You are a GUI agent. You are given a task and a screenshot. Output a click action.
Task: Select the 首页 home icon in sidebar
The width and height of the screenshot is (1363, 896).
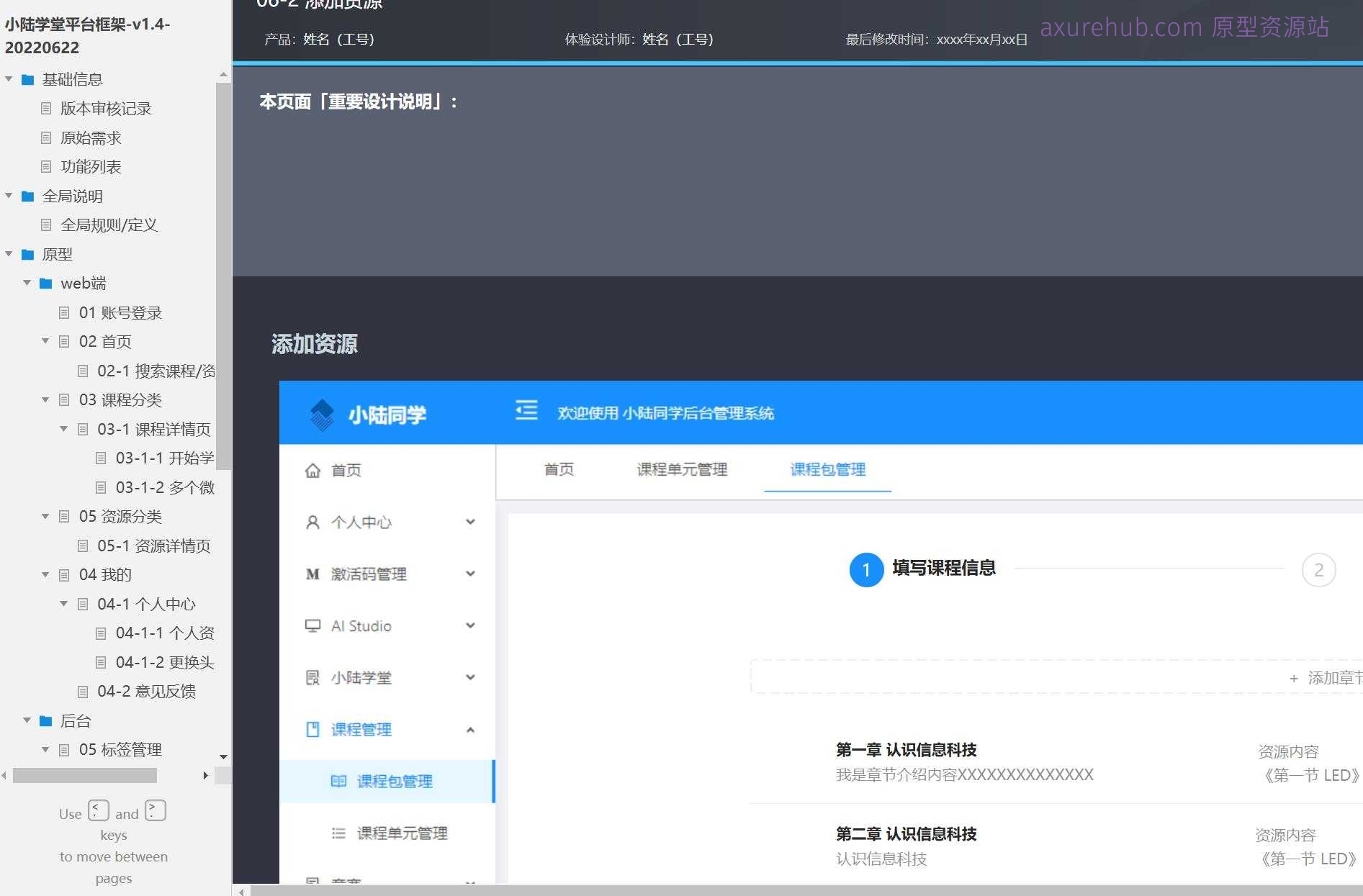click(312, 470)
